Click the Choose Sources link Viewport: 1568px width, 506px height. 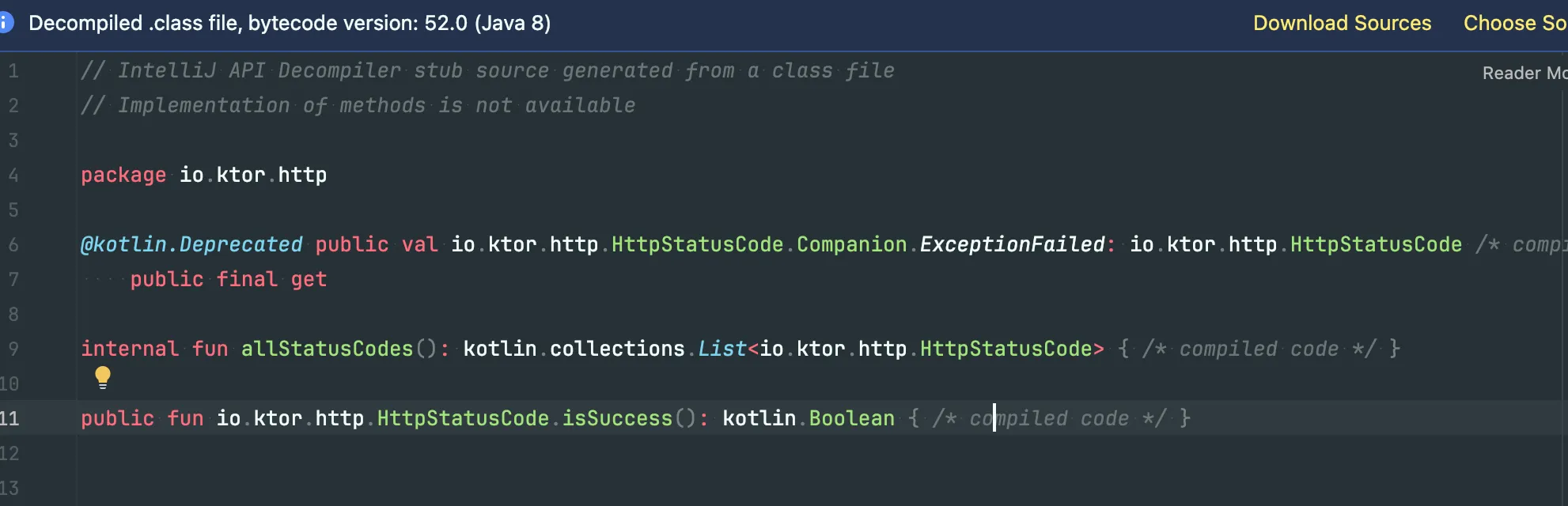(1515, 23)
